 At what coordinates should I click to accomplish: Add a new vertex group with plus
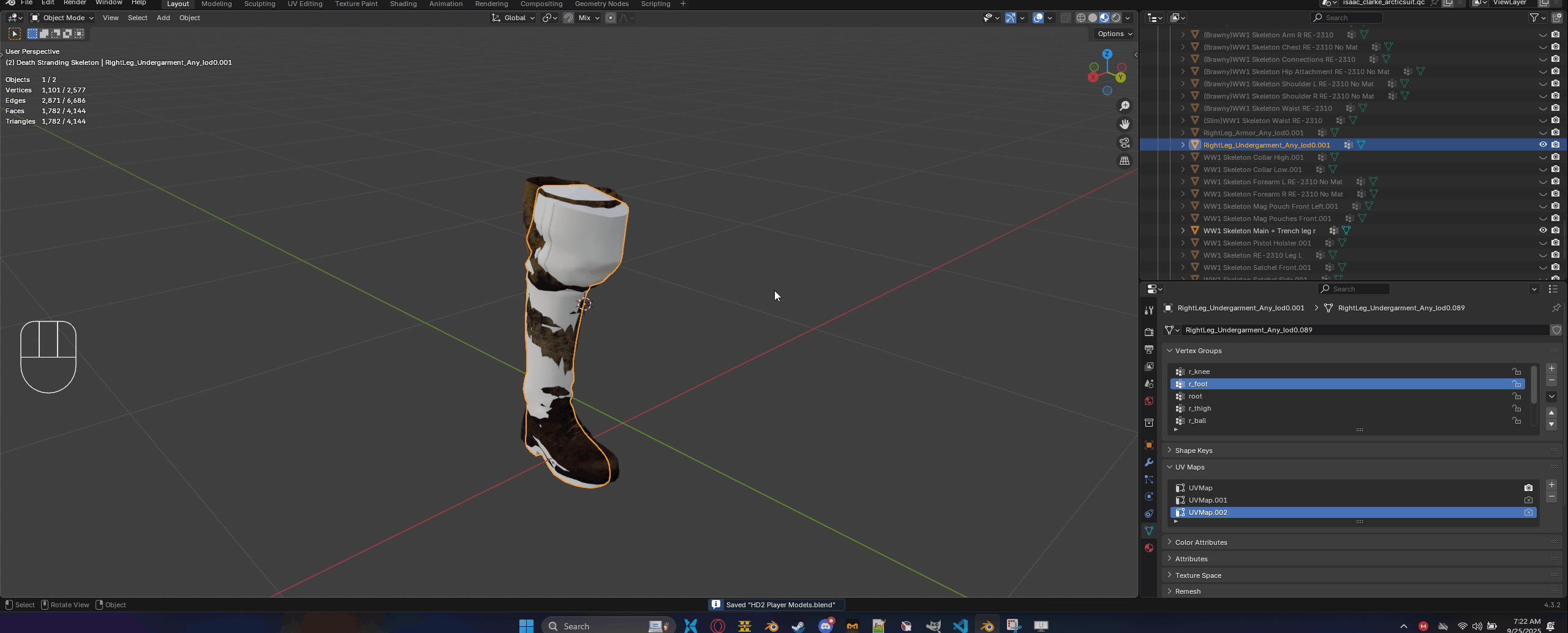[1551, 369]
